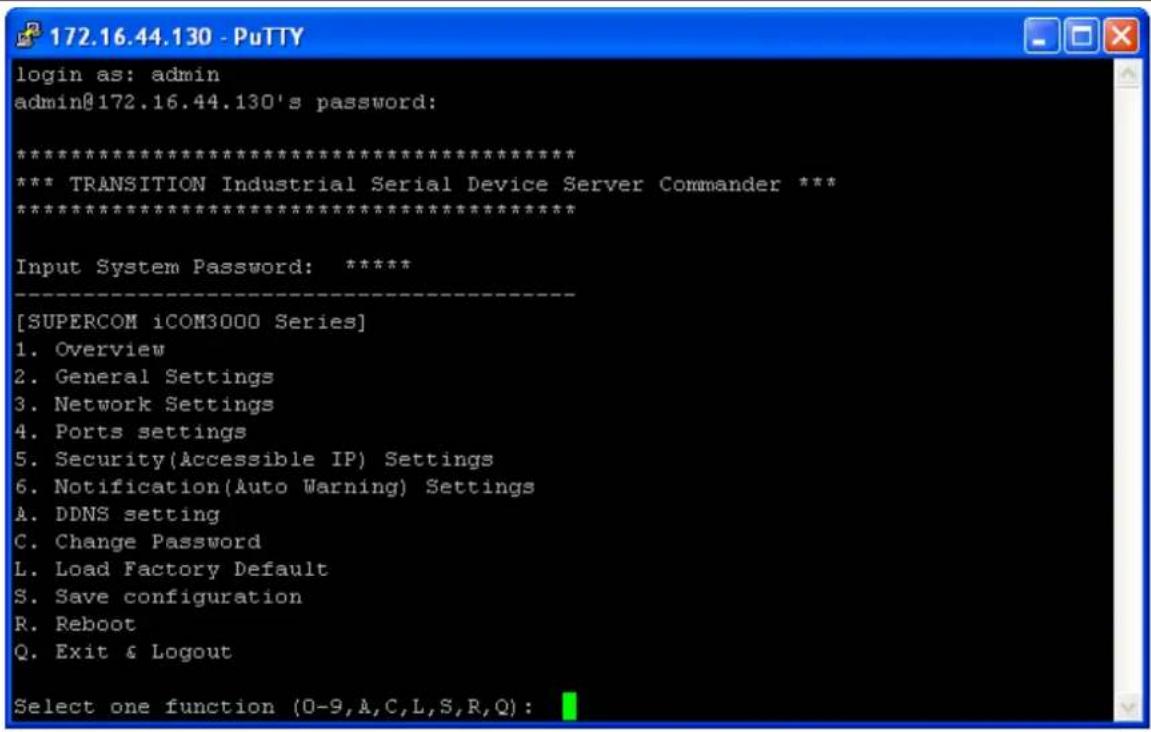Maximize the PuTTY window
Screen dimensions: 1151x732
[x=1081, y=36]
